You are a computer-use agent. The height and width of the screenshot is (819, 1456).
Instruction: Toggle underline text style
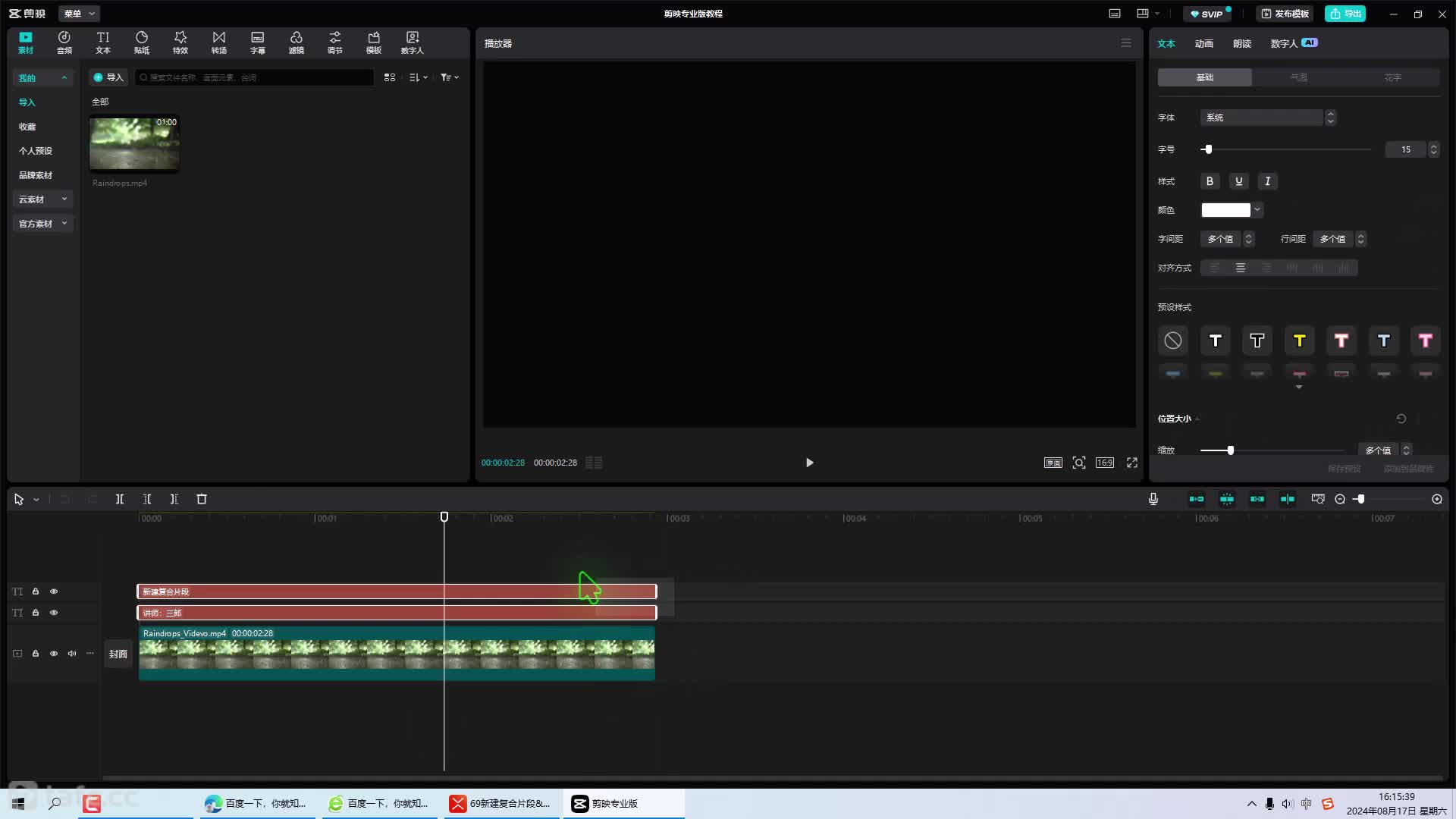(x=1239, y=181)
